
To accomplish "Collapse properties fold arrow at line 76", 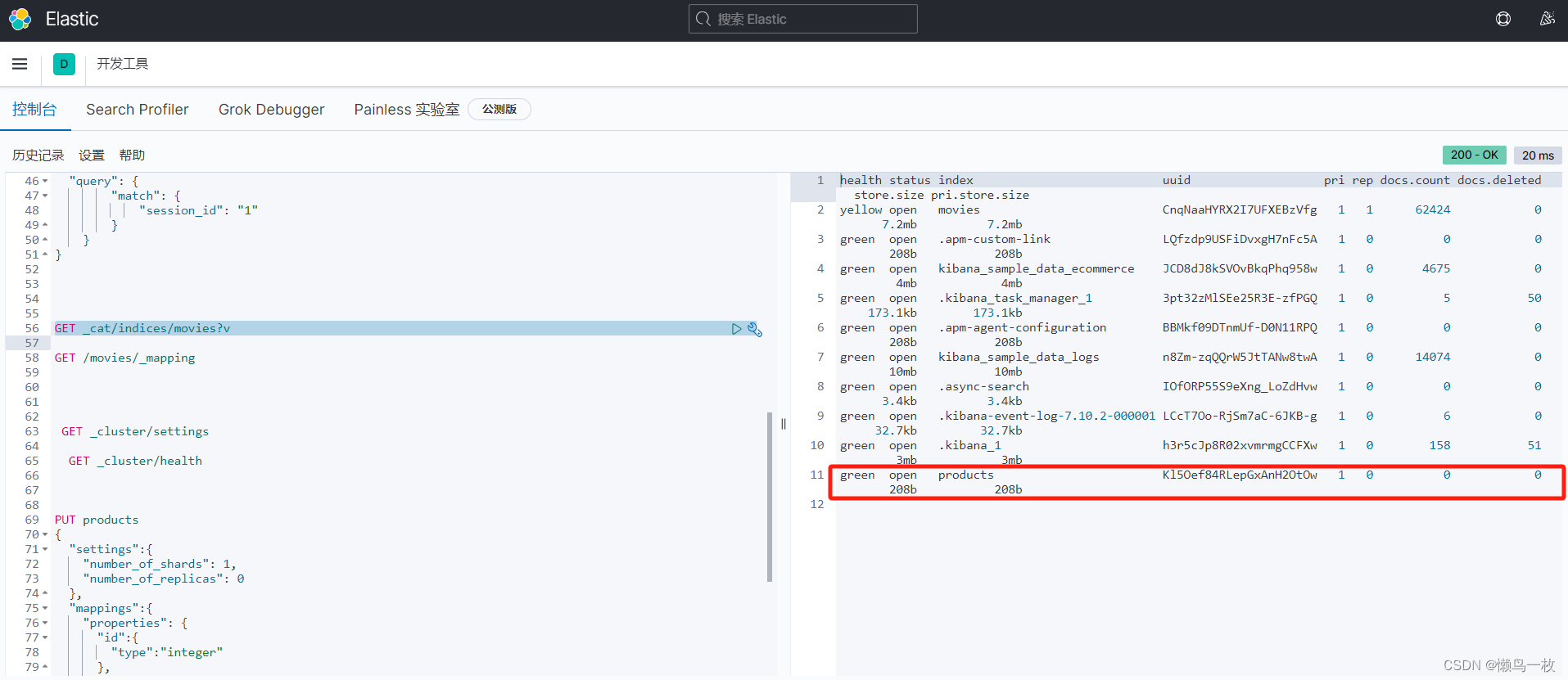I will (45, 623).
